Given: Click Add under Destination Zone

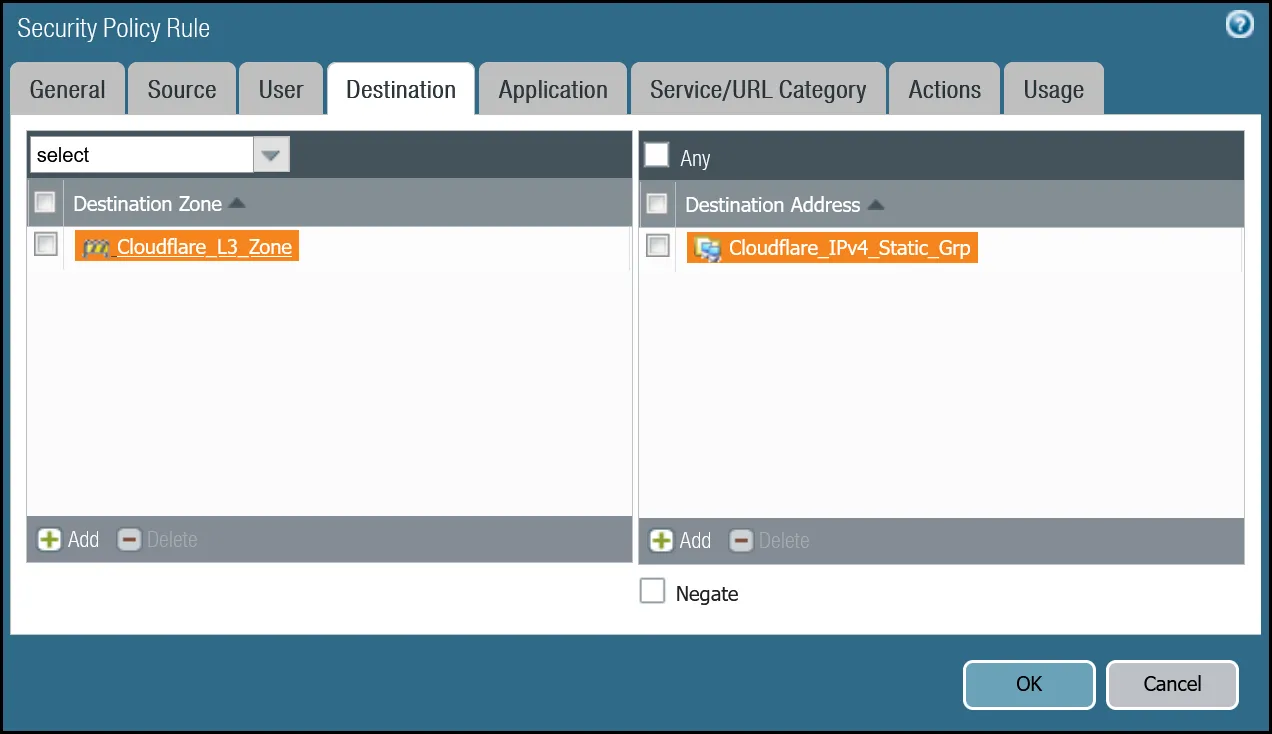Looking at the screenshot, I should [68, 540].
